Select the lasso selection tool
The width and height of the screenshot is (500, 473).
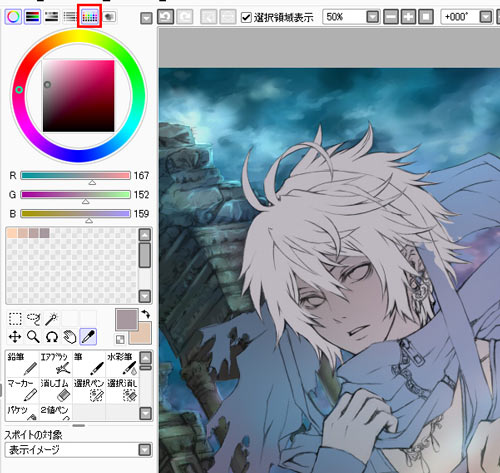click(x=33, y=319)
